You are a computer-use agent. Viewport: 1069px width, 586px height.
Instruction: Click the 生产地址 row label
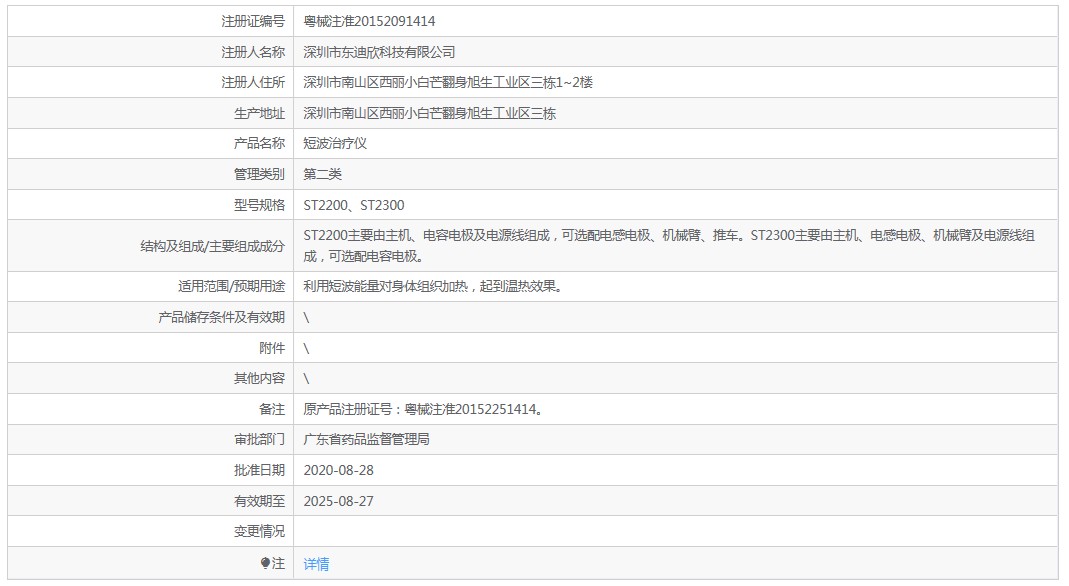(x=259, y=113)
